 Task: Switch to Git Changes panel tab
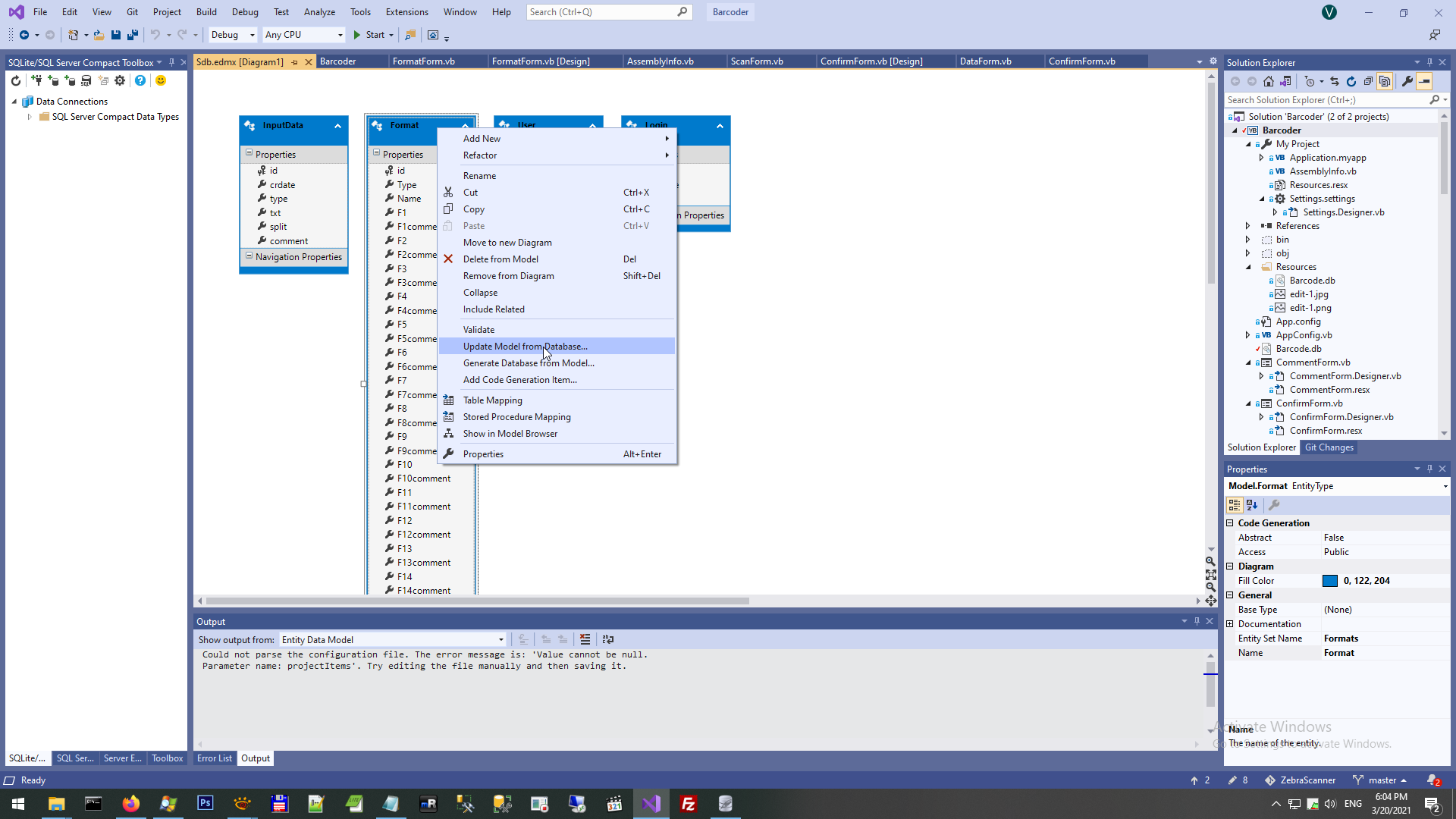pos(1329,447)
